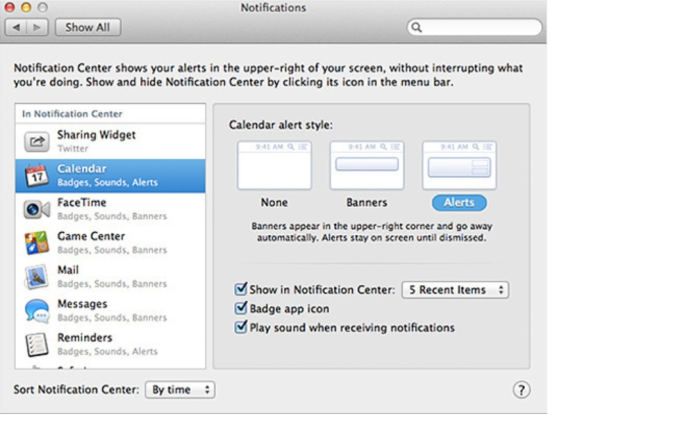Viewport: 700px width, 438px height.
Task: Go back with the left arrow button
Action: pyautogui.click(x=16, y=27)
